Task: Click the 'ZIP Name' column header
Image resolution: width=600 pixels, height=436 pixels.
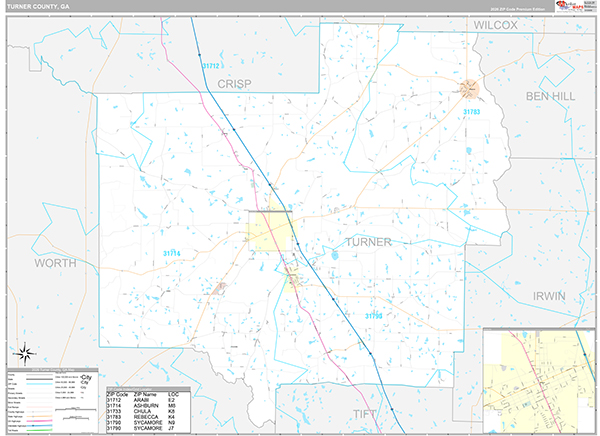Action: click(145, 394)
